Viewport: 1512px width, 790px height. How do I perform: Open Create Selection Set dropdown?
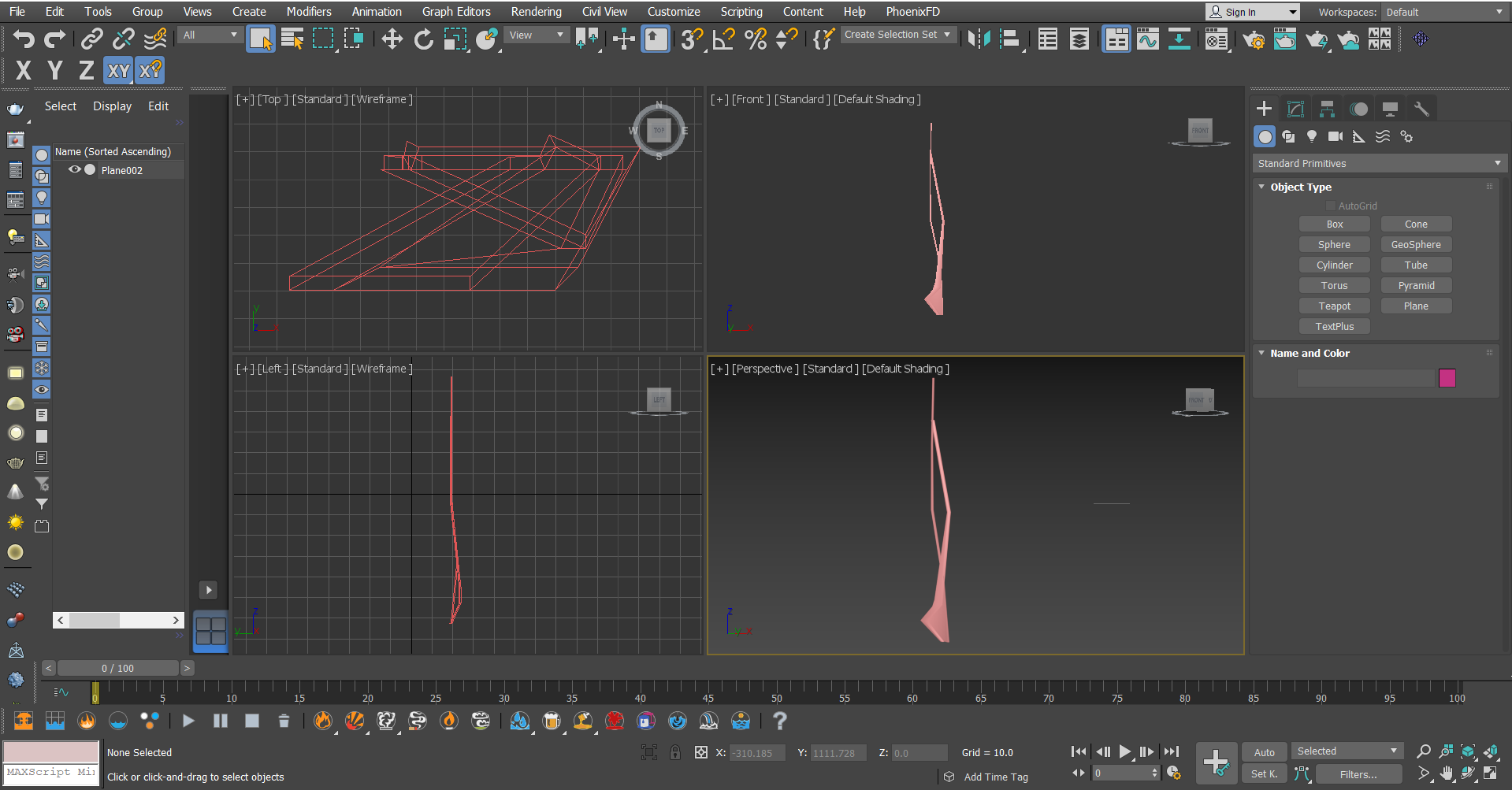pyautogui.click(x=898, y=35)
